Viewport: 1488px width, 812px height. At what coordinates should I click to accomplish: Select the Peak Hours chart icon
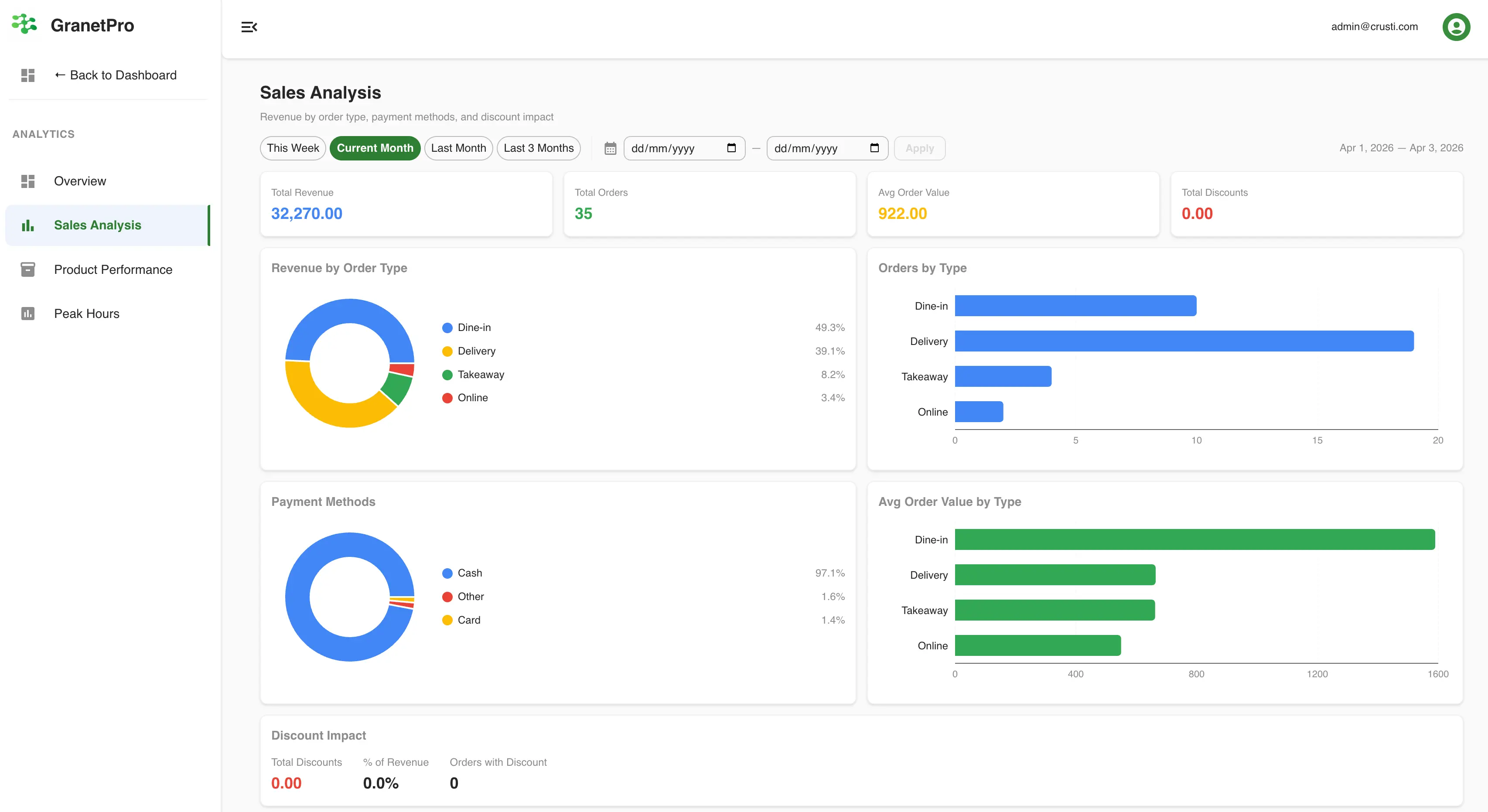(28, 313)
